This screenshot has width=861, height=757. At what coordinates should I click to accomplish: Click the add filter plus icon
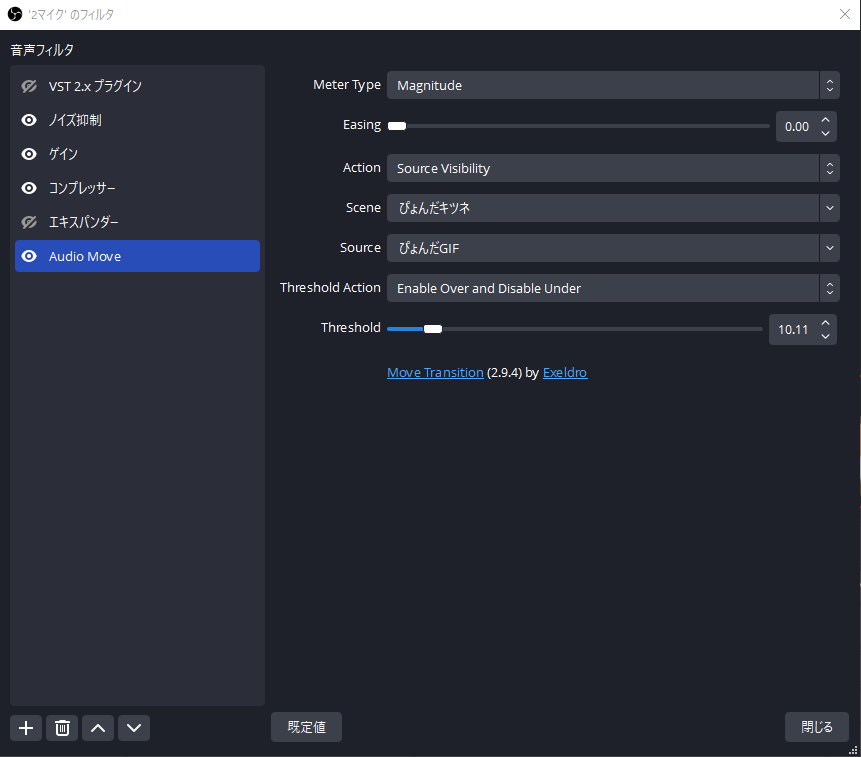[x=26, y=728]
